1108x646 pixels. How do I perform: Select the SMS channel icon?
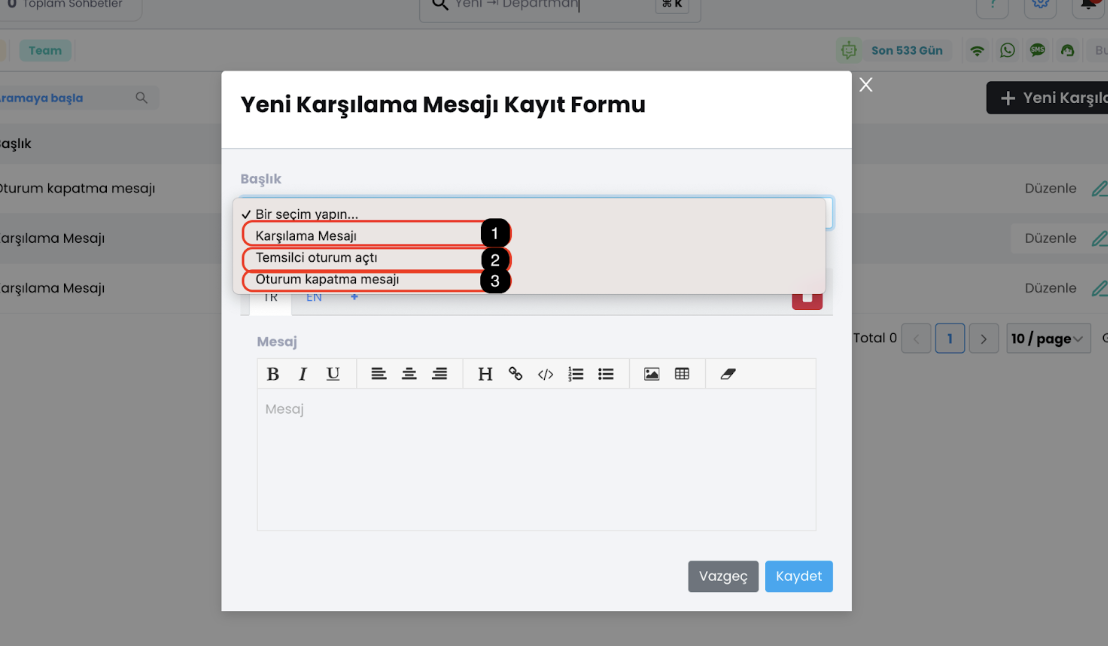(1037, 49)
